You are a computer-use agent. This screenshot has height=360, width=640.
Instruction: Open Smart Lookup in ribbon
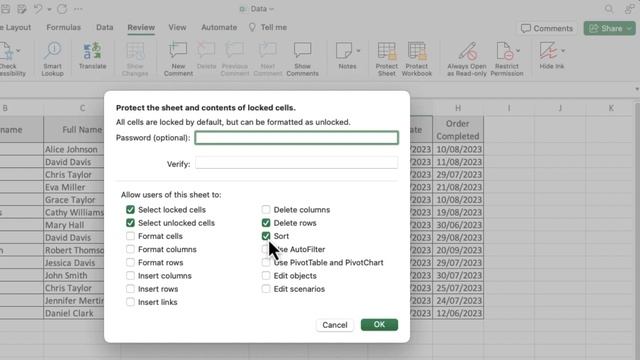pos(53,59)
